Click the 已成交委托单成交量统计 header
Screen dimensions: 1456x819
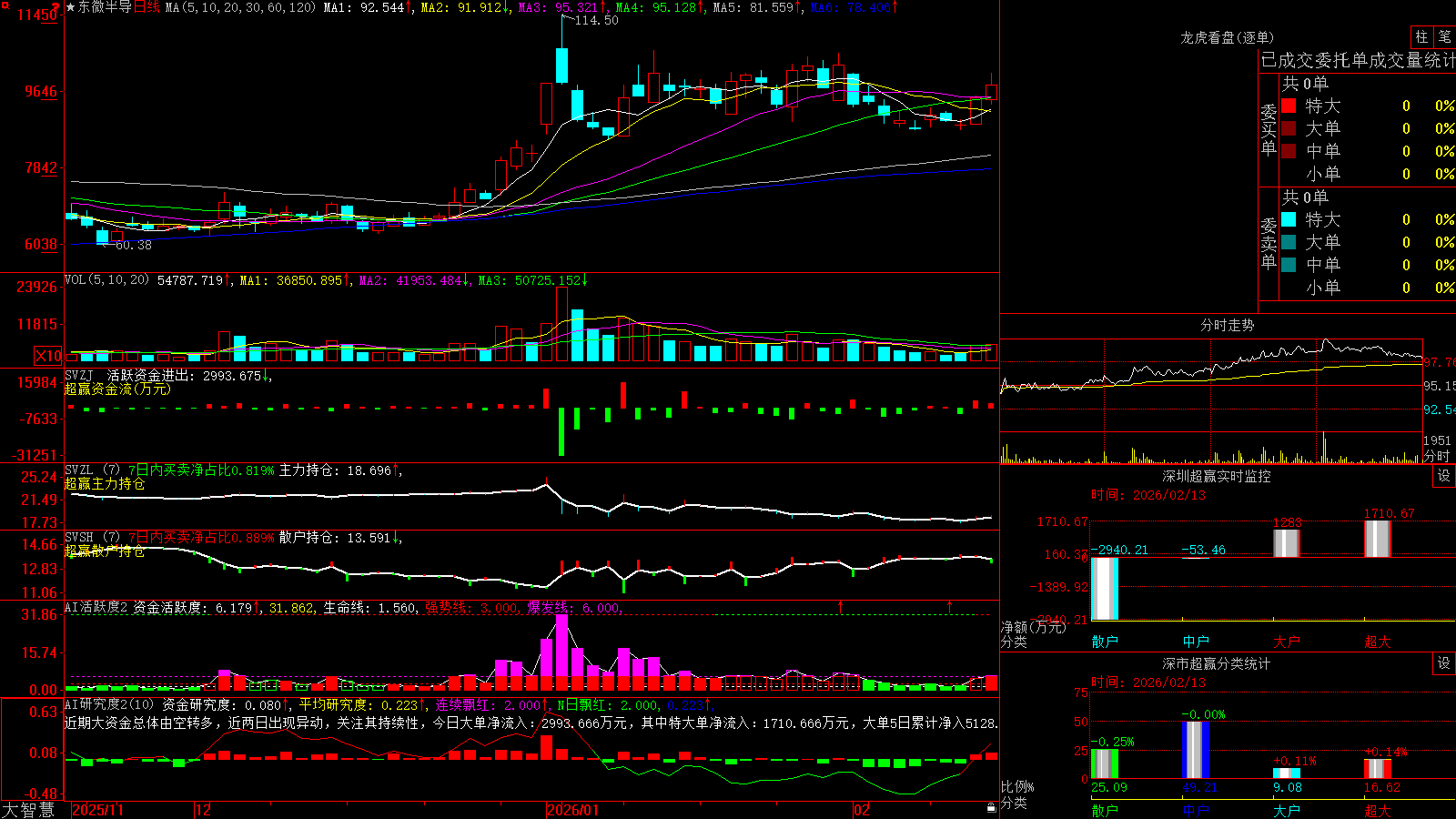[1358, 60]
